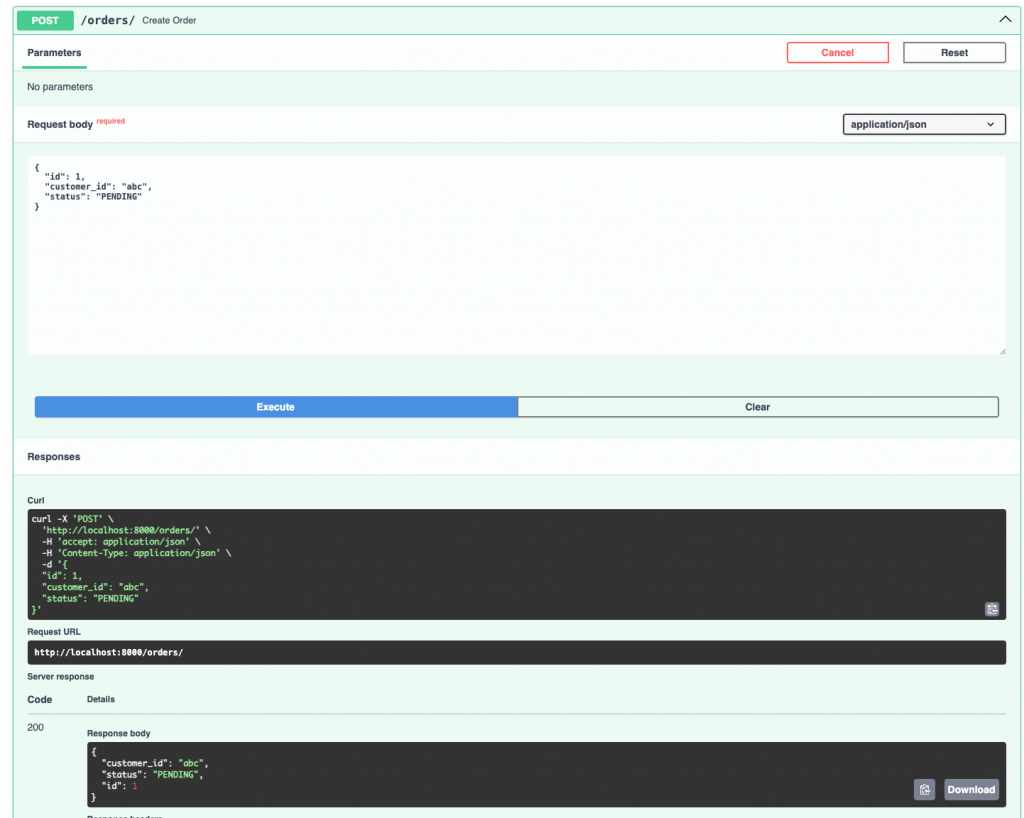This screenshot has width=1024, height=818.
Task: Click the 'Create Order' summary text
Action: coord(169,20)
